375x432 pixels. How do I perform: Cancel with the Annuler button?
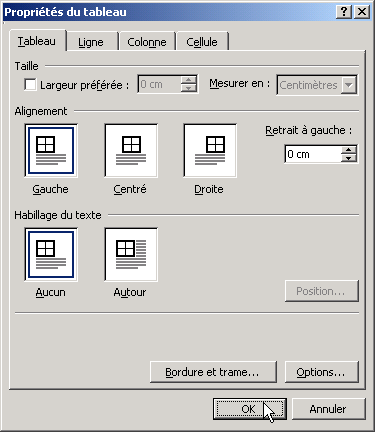click(x=328, y=409)
